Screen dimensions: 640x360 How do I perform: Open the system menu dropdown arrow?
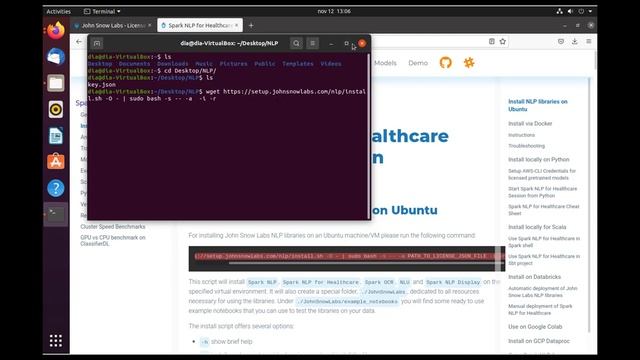(590, 11)
